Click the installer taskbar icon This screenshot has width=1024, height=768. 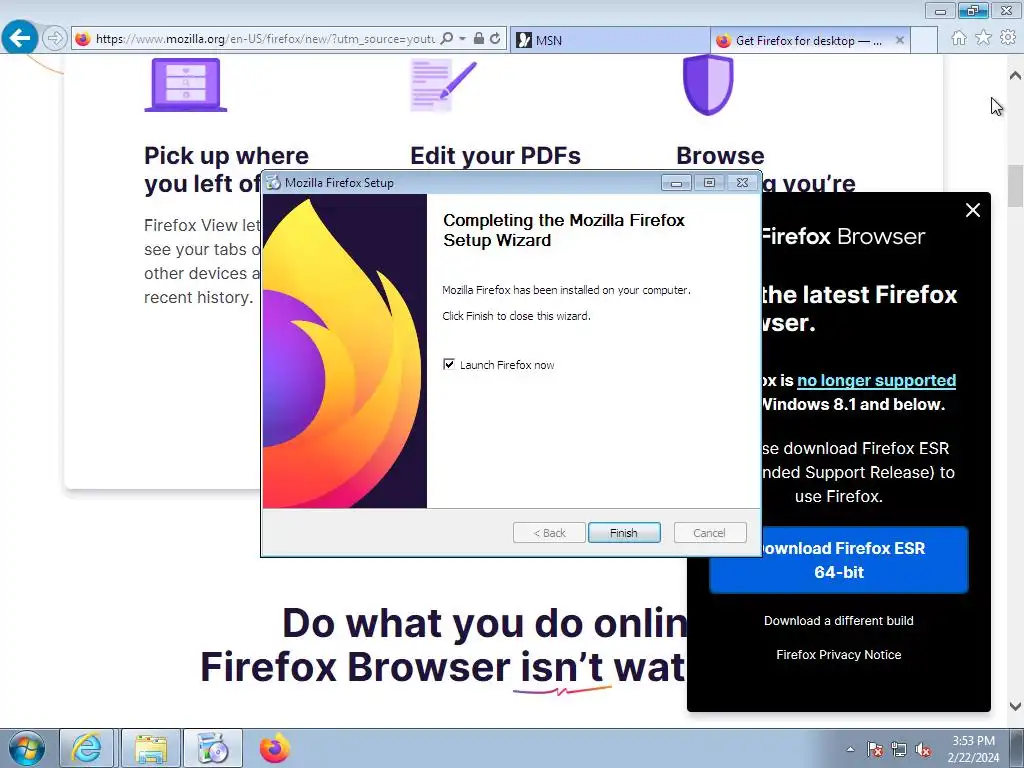pos(212,748)
